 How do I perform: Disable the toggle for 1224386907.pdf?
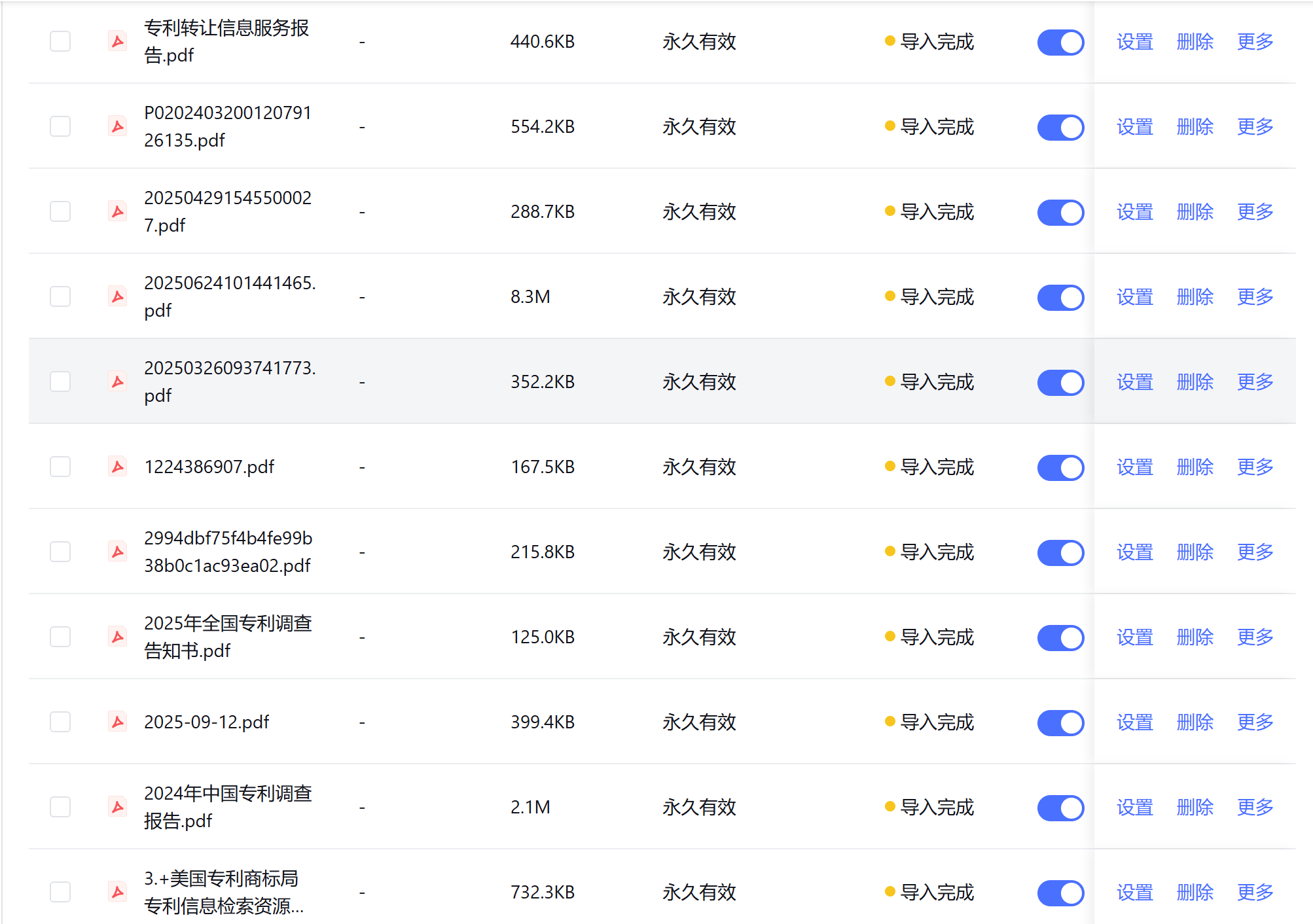(x=1060, y=467)
